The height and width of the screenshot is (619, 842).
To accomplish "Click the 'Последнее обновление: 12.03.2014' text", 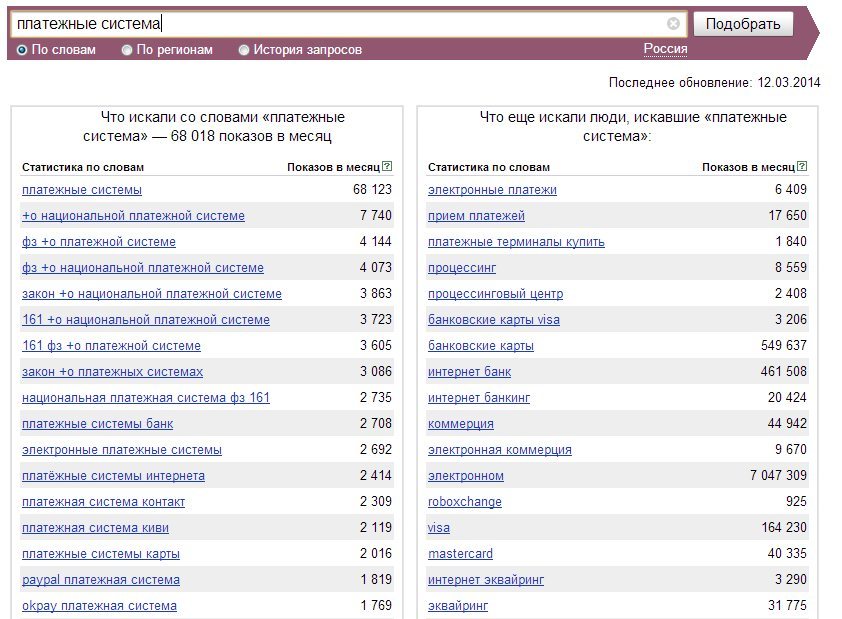I will 714,83.
